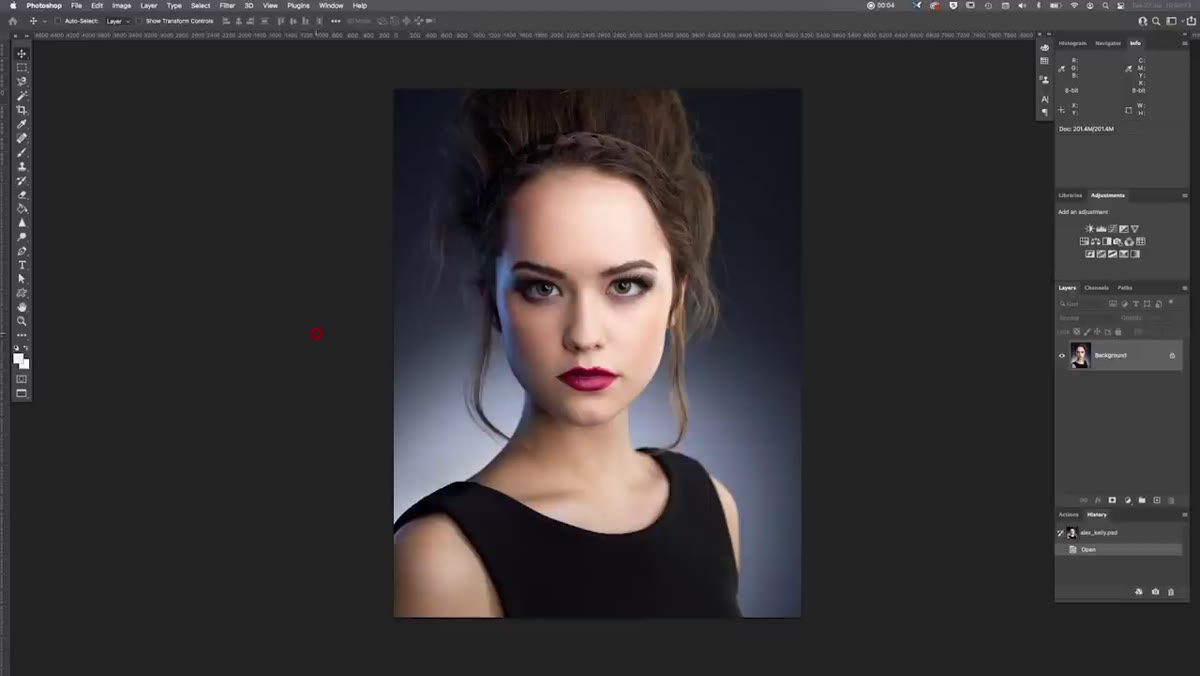Change screen mode at toolbox bottom
Viewport: 1200px width, 676px height.
tap(22, 393)
